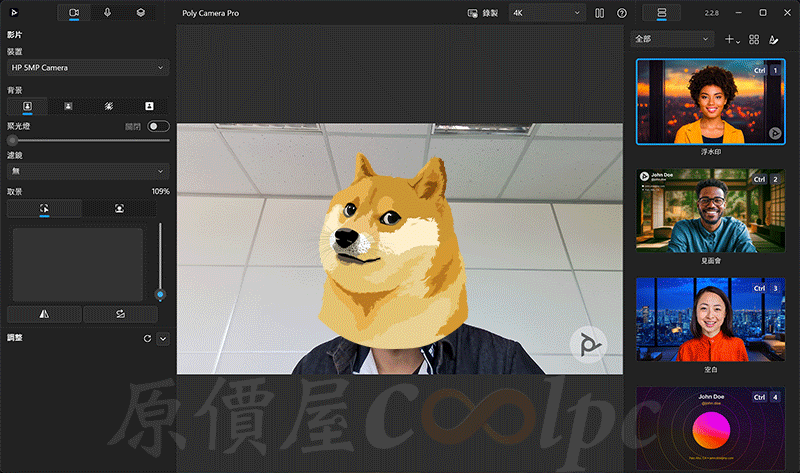Switch presets to grid view
800x473 pixels.
[x=754, y=39]
